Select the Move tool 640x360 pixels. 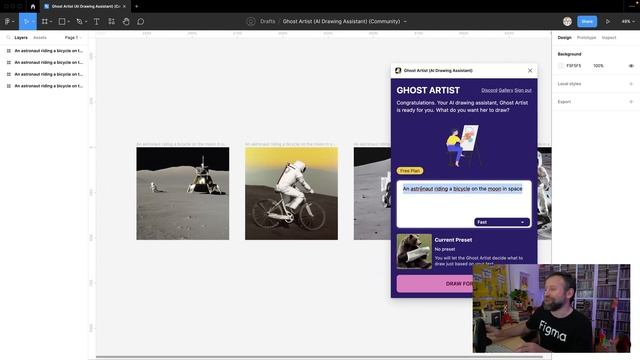pyautogui.click(x=27, y=21)
